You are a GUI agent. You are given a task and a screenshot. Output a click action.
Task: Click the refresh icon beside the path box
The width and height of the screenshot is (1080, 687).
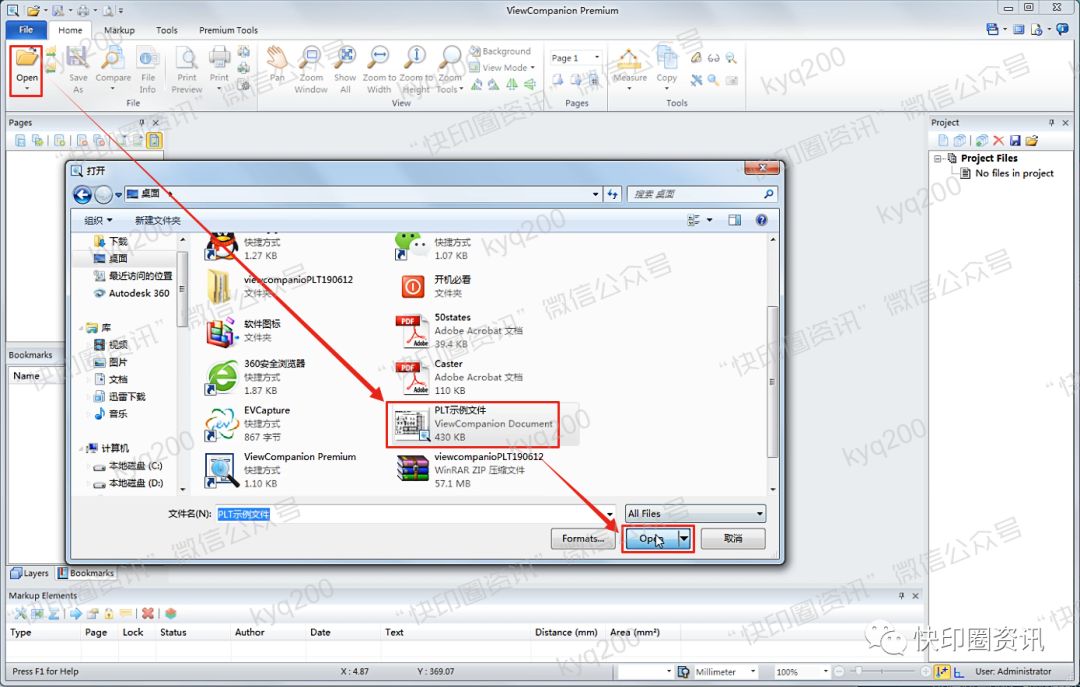pyautogui.click(x=612, y=194)
